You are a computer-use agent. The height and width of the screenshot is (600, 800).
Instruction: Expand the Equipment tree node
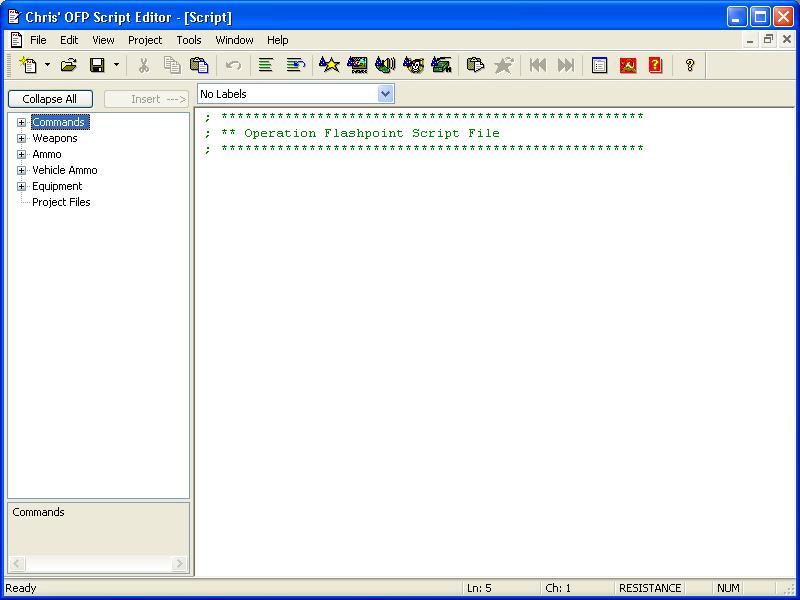21,186
